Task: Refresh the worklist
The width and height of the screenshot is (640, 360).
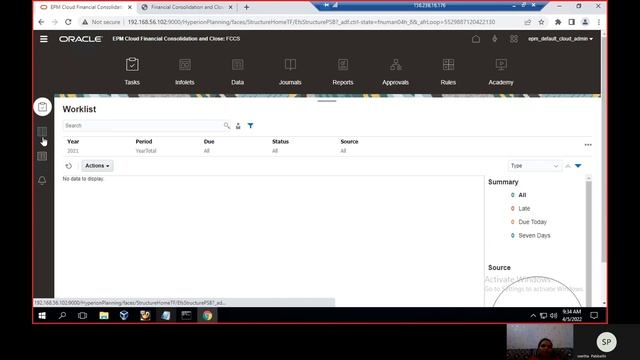Action: point(69,166)
